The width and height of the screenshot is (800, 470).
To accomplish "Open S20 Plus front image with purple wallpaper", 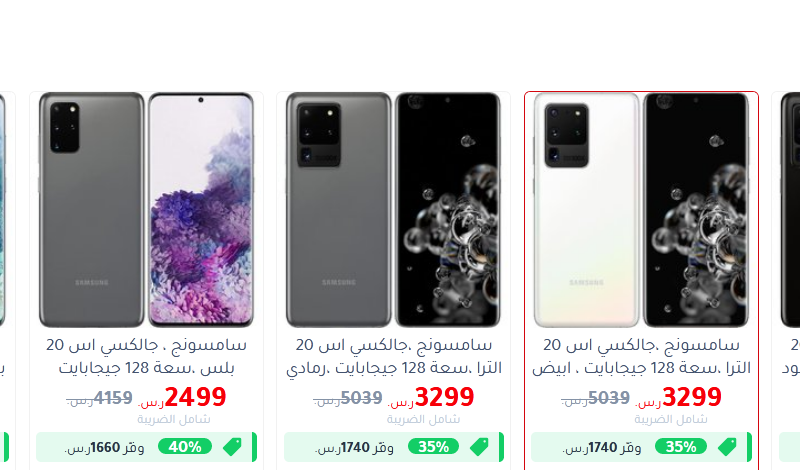I will [x=201, y=209].
